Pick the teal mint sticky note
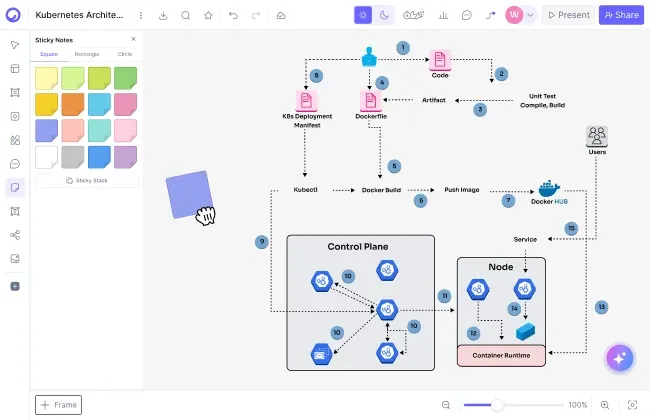The height and width of the screenshot is (420, 650). click(99, 131)
